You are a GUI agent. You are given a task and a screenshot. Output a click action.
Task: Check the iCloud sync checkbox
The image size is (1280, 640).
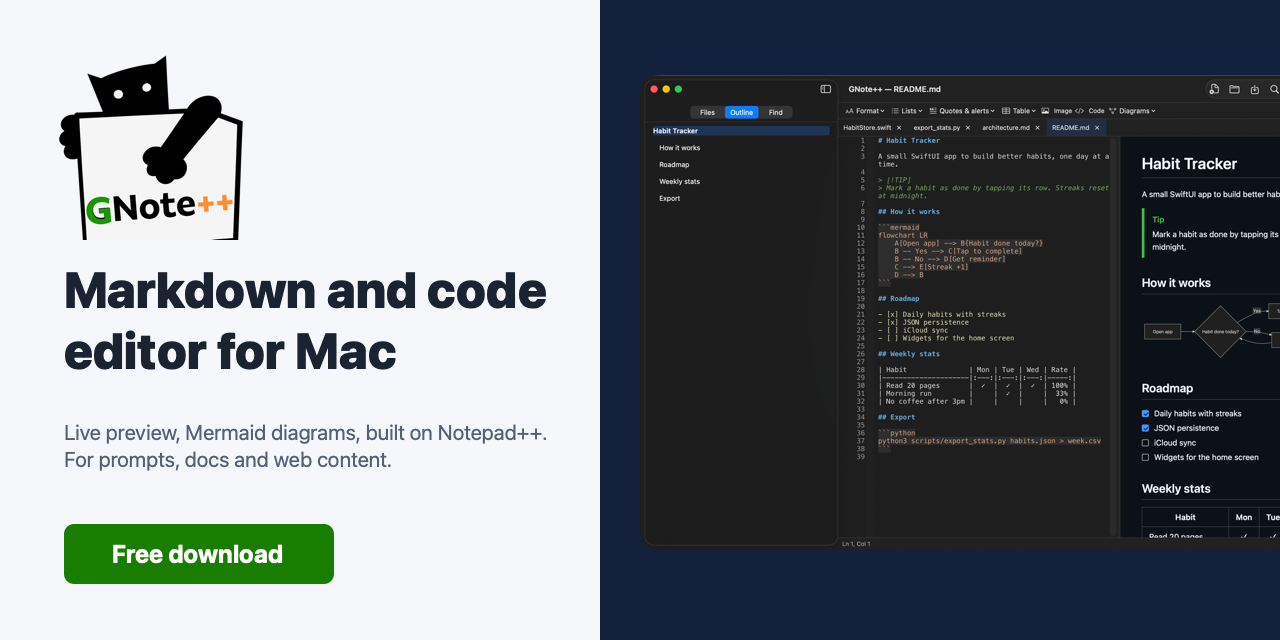(x=1145, y=443)
